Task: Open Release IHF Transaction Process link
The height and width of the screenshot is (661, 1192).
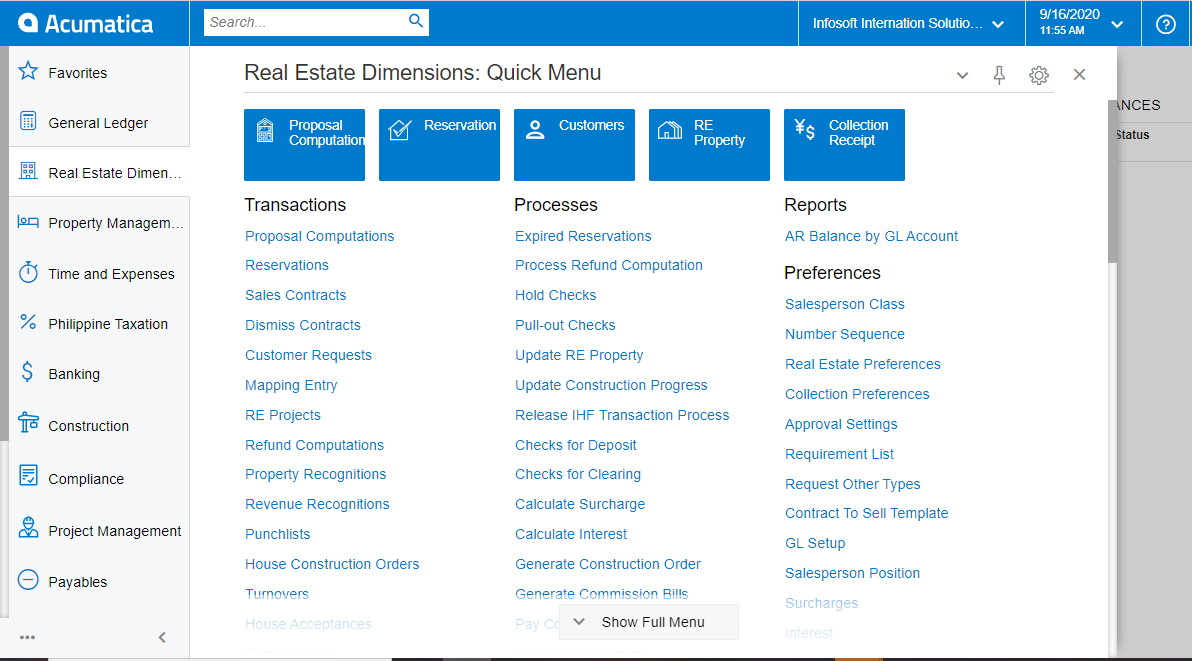Action: click(622, 415)
